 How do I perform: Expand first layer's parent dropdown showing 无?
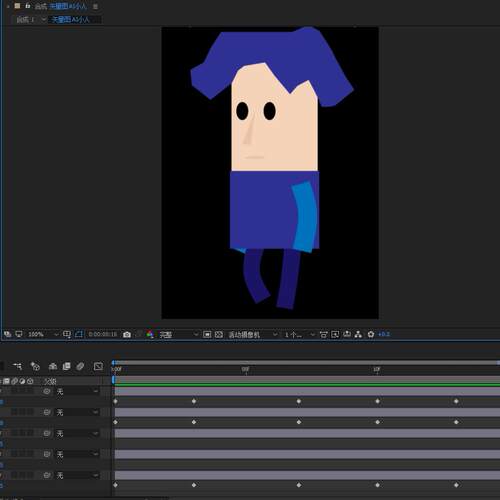tap(77, 391)
